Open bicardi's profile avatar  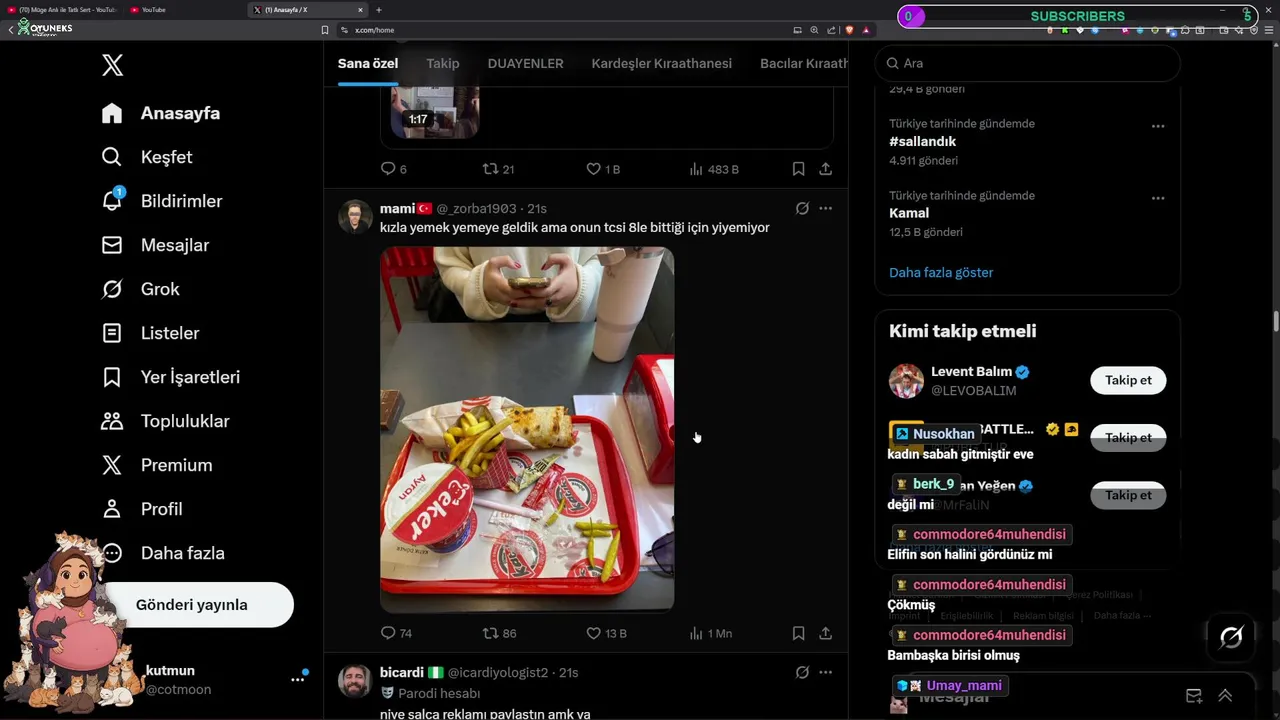(x=355, y=680)
